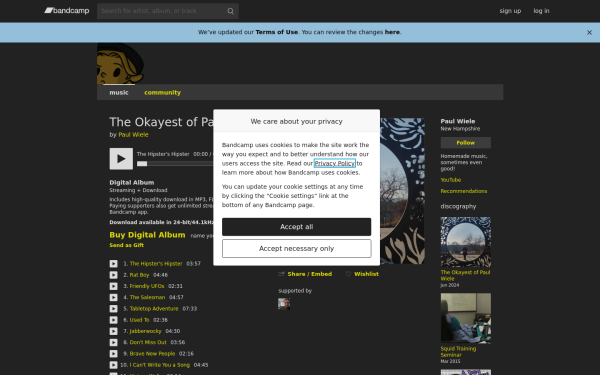Click Buy Digital Album

tap(147, 235)
